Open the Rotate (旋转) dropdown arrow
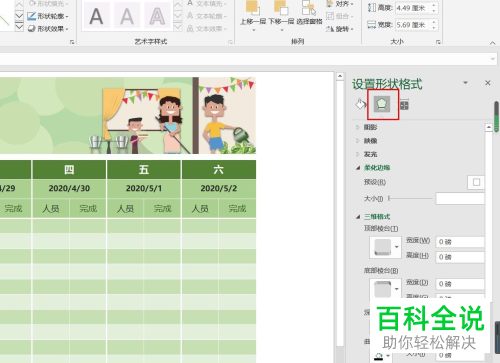 tap(352, 29)
